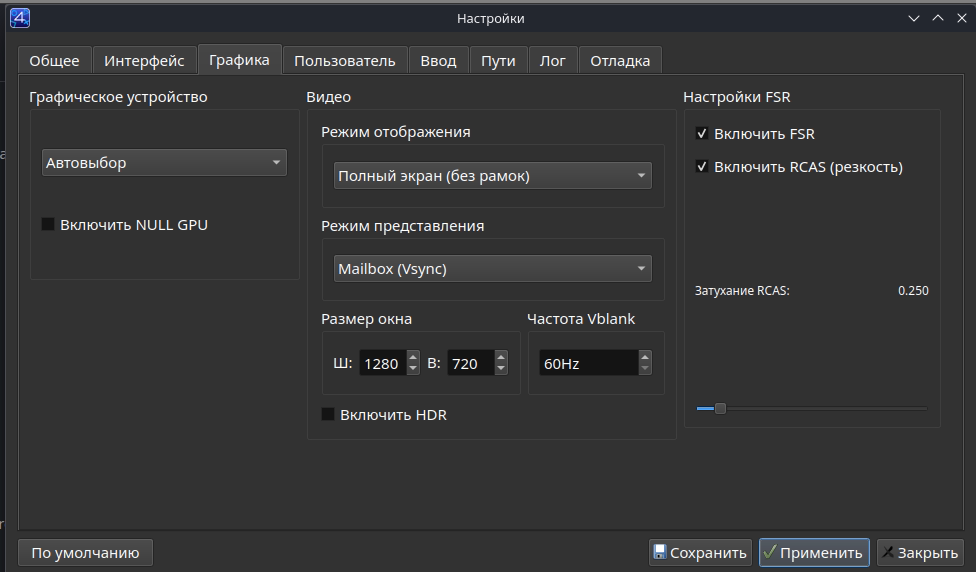The image size is (976, 572).
Task: Open the Отладка tab
Action: pos(620,61)
